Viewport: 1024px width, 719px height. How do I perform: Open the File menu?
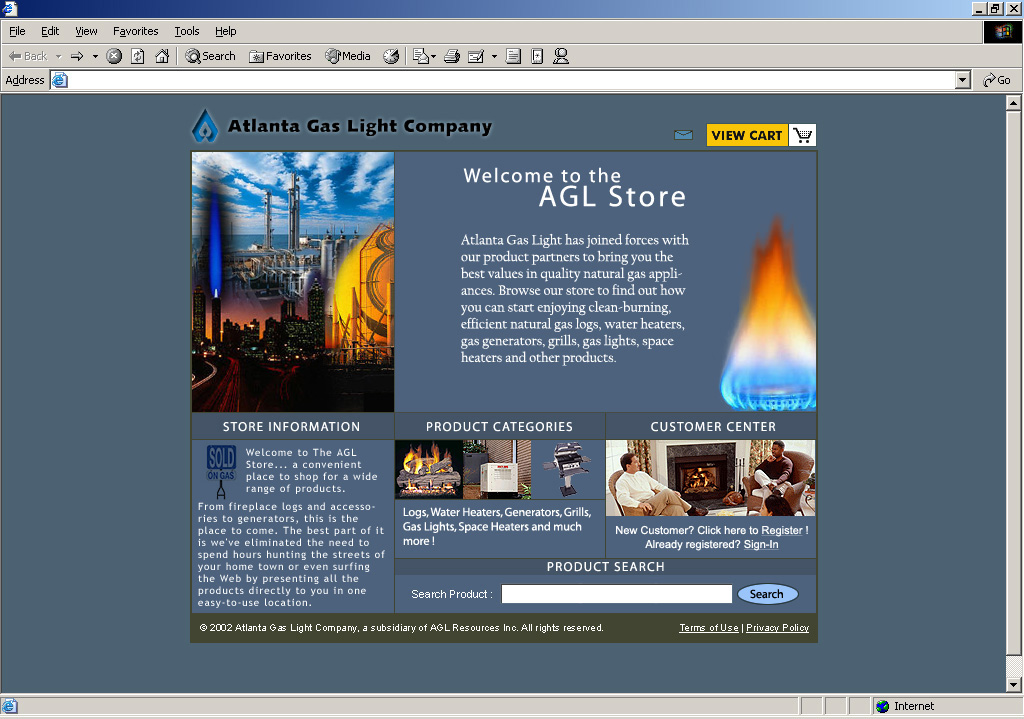[x=17, y=31]
